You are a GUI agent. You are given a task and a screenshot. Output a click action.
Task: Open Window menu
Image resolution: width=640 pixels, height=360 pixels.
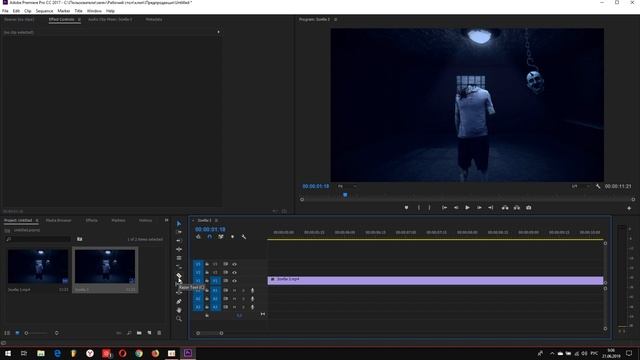[x=94, y=11]
